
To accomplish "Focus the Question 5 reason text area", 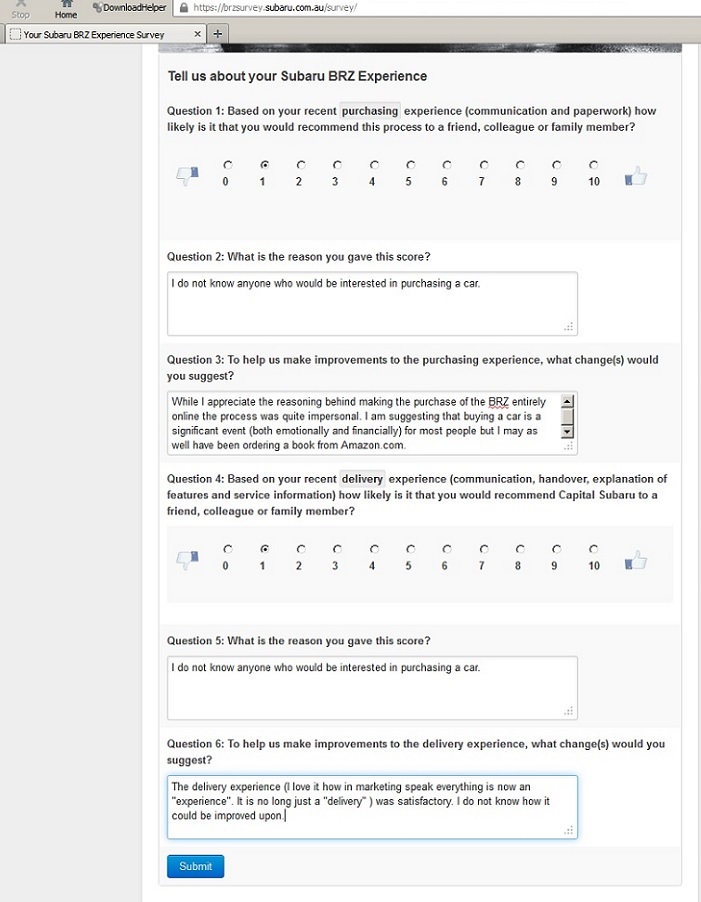I will [x=372, y=687].
